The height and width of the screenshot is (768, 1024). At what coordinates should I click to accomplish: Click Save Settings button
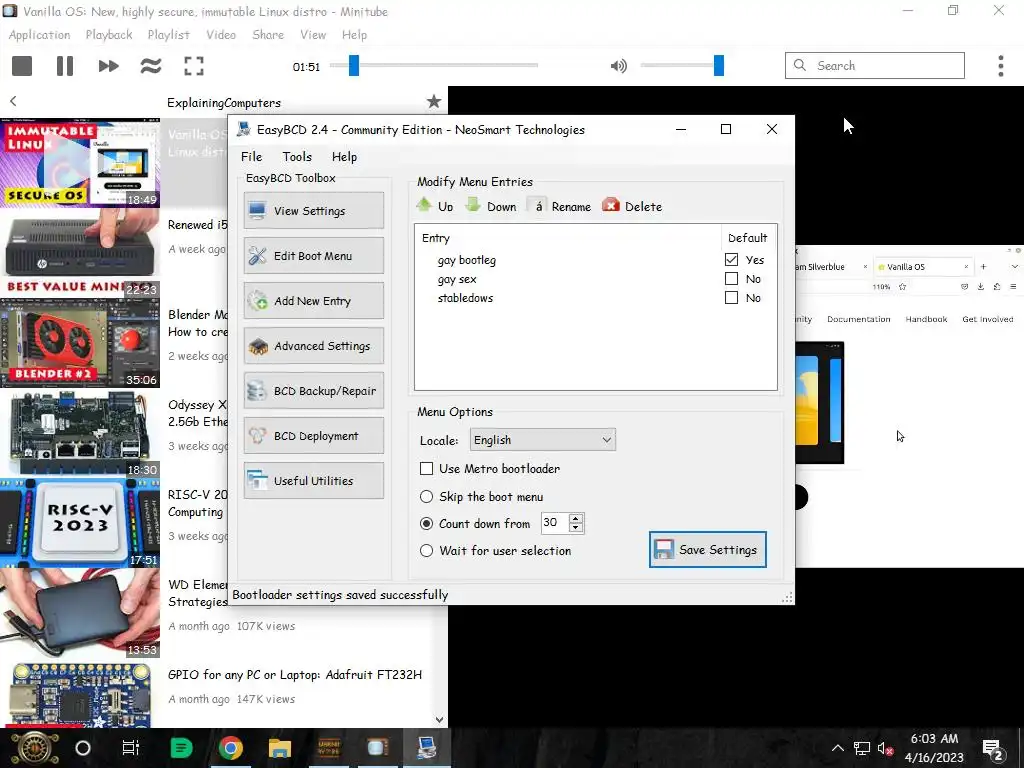[707, 549]
